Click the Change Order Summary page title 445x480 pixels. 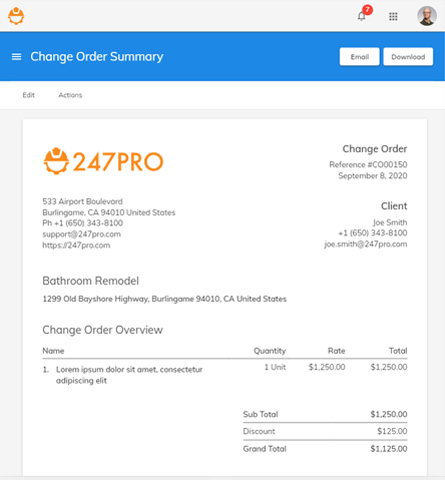(x=97, y=57)
